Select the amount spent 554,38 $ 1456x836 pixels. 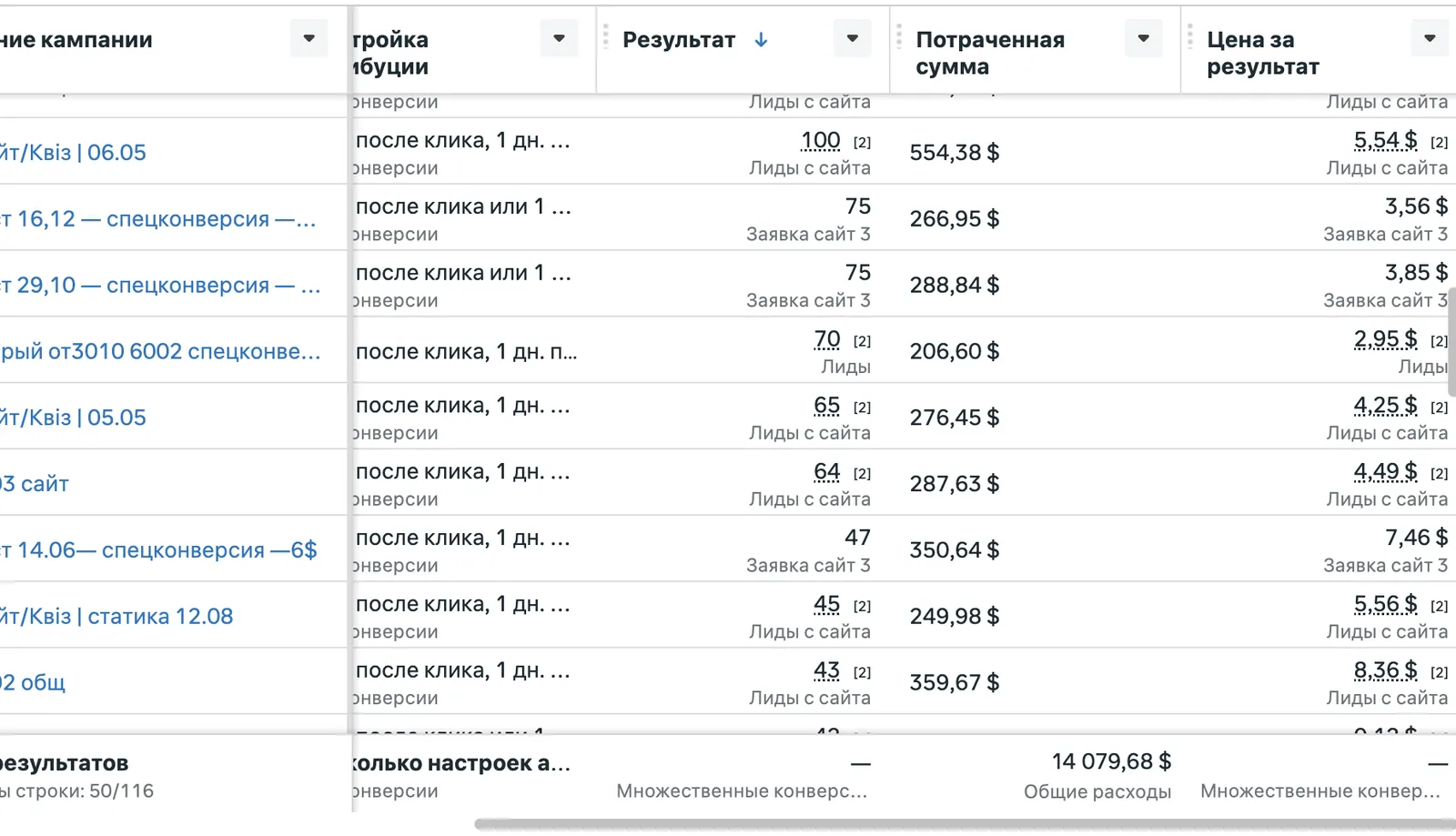point(955,152)
